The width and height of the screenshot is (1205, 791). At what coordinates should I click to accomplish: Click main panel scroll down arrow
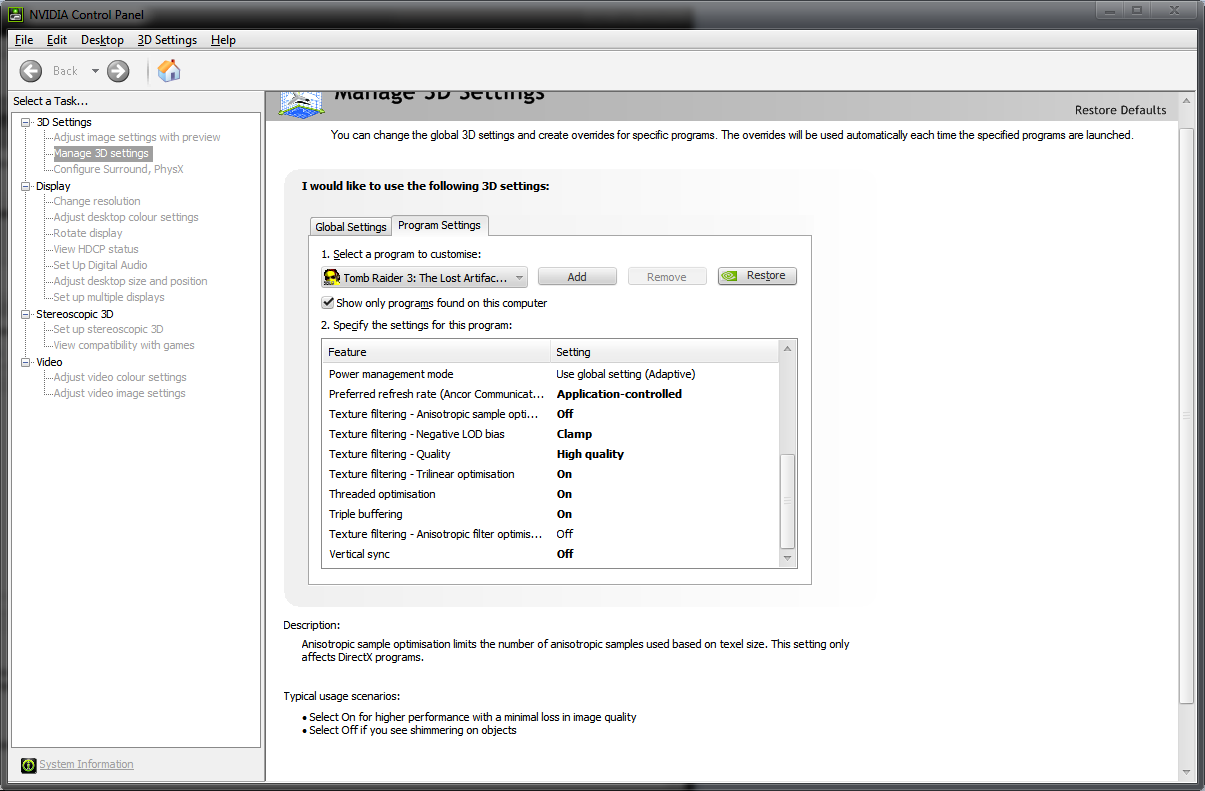pos(1186,772)
